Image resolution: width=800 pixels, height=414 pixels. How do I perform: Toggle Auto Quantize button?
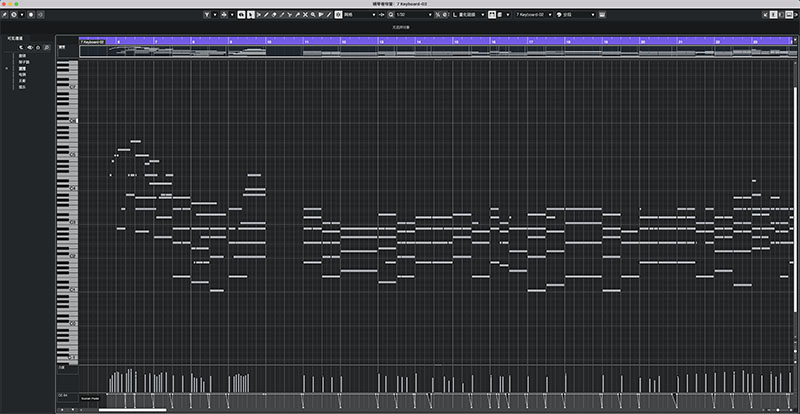(444, 15)
